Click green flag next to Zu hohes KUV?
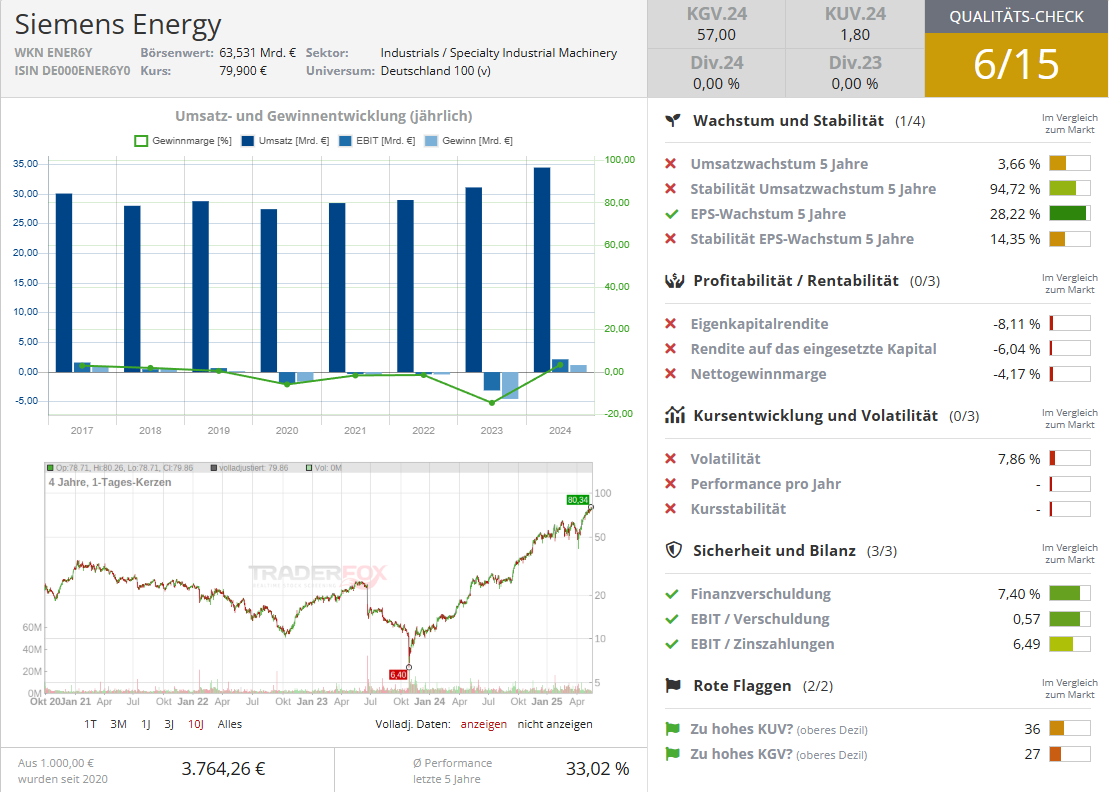This screenshot has height=792, width=1109. (672, 729)
